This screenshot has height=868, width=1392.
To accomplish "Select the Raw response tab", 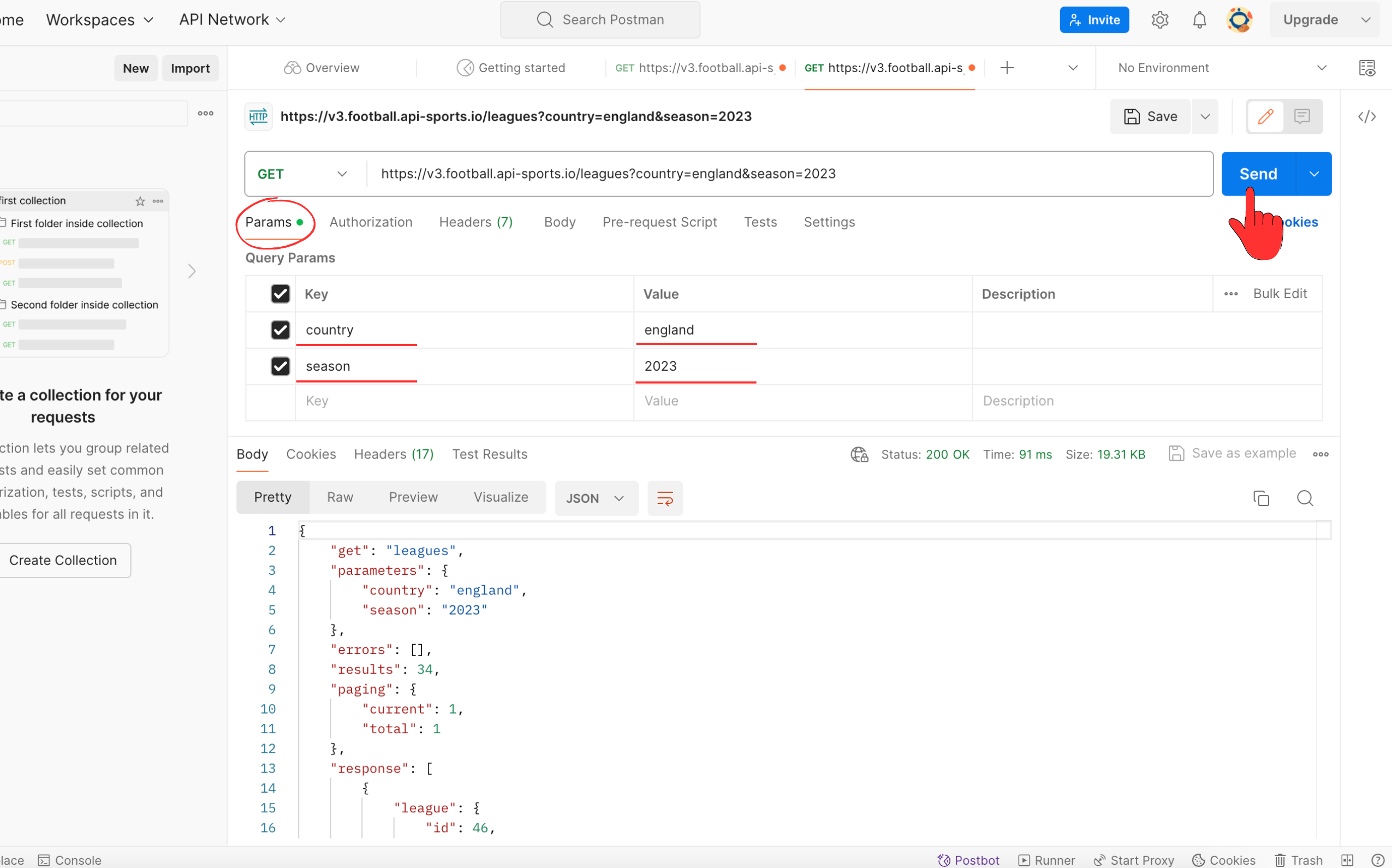I will coord(340,497).
